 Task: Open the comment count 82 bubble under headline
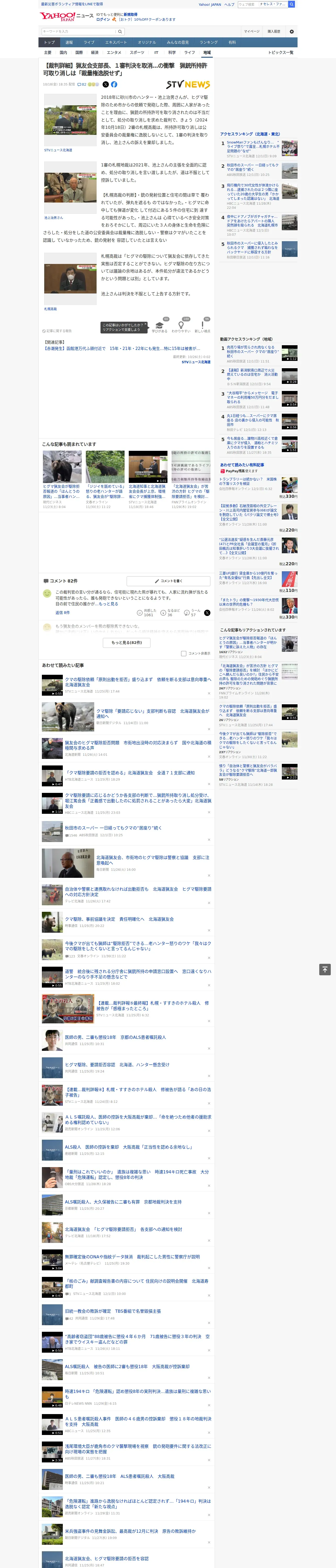pyautogui.click(x=82, y=85)
